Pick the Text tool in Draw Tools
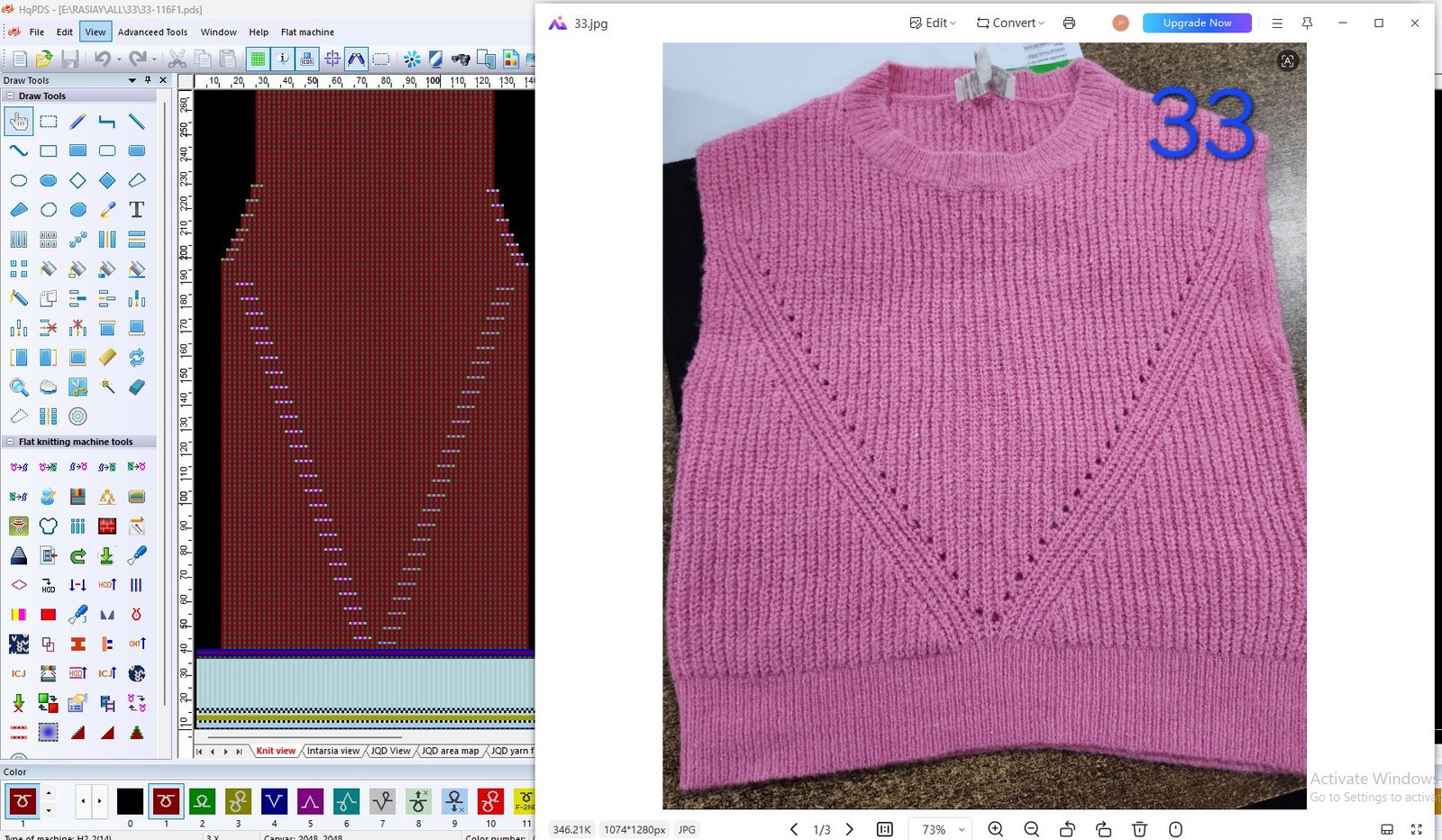The height and width of the screenshot is (840, 1442). 136,210
